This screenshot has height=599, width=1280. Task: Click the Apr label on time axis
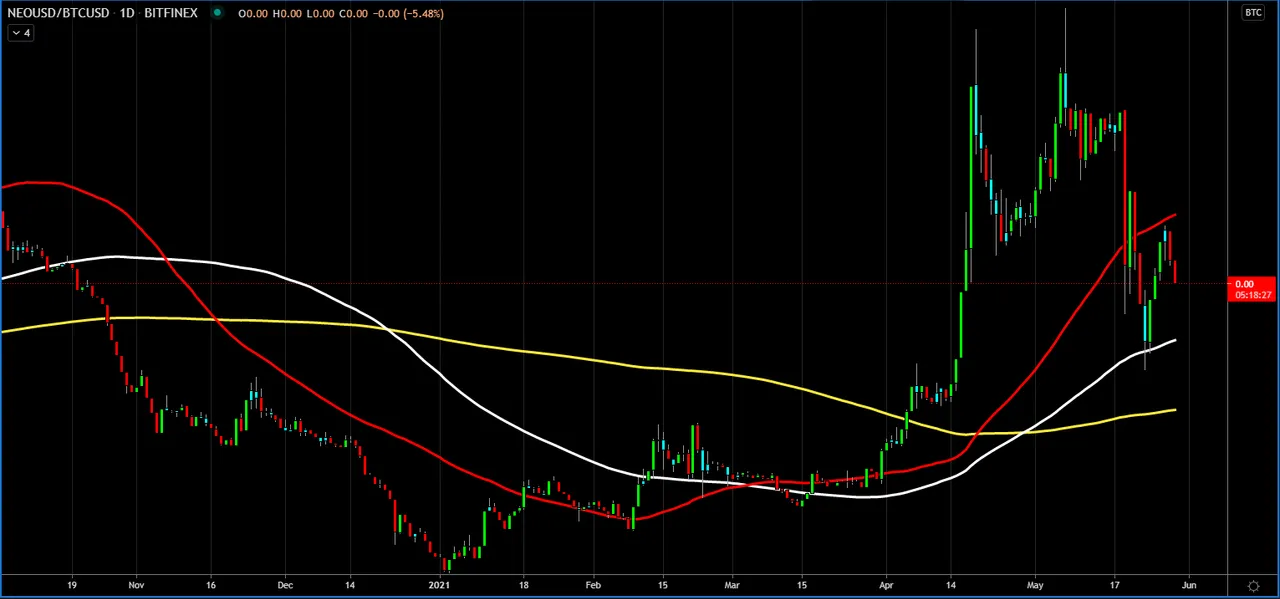[886, 585]
